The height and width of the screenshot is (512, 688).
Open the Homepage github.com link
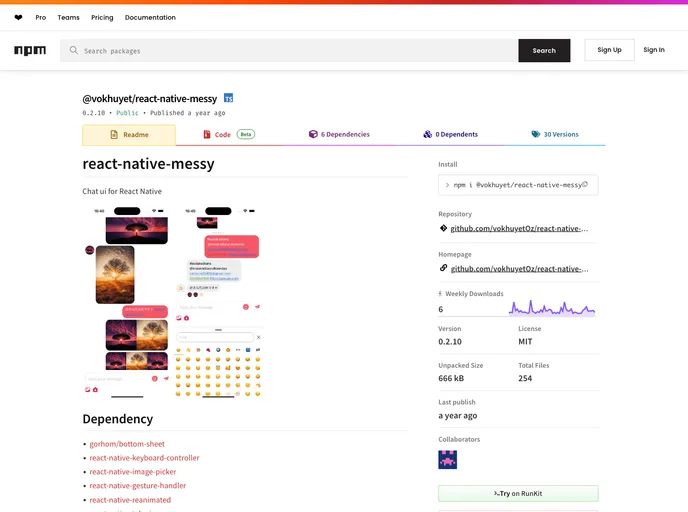pyautogui.click(x=519, y=269)
